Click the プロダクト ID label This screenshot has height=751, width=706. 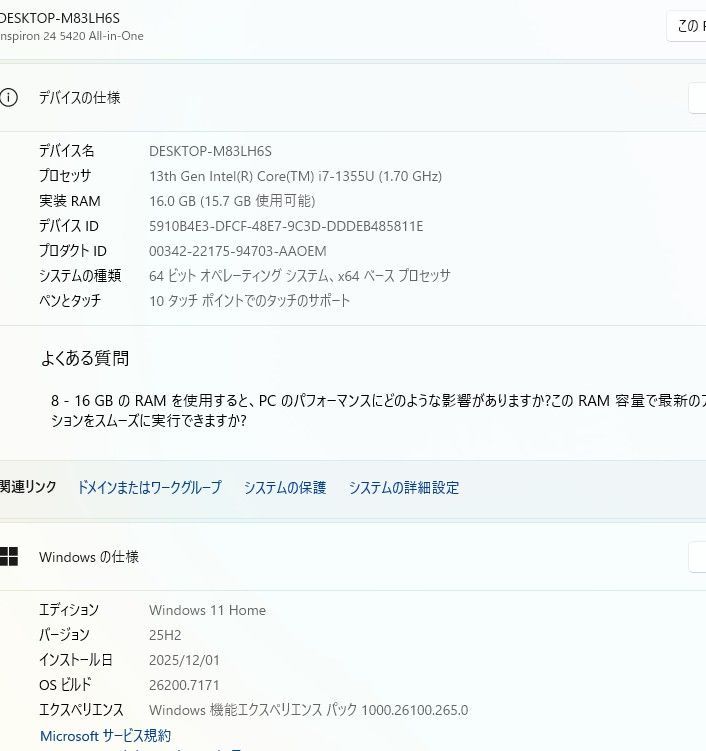(x=73, y=251)
